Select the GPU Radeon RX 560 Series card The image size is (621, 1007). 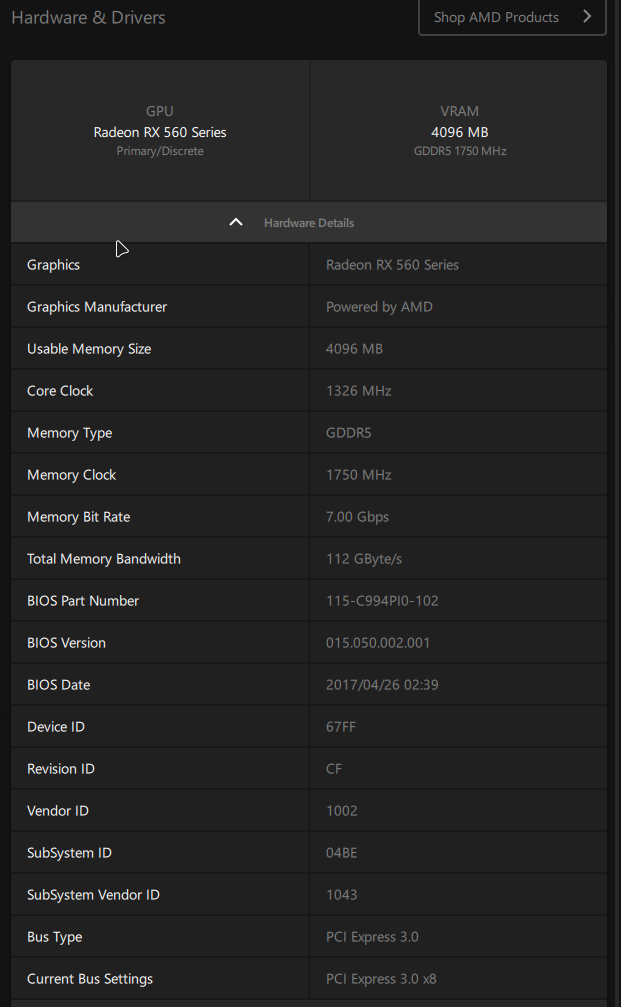[x=160, y=132]
